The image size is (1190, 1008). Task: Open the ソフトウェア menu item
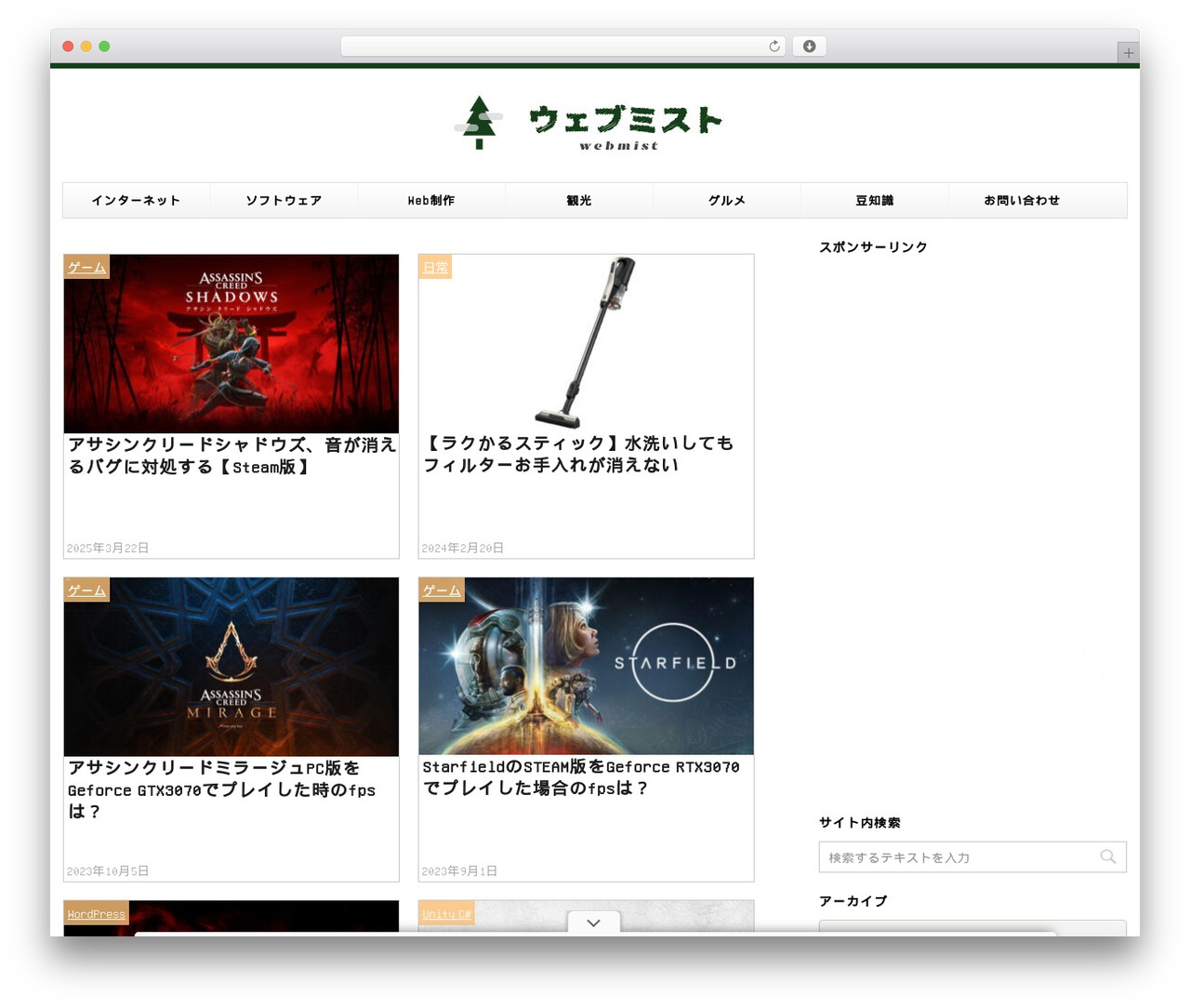(284, 200)
